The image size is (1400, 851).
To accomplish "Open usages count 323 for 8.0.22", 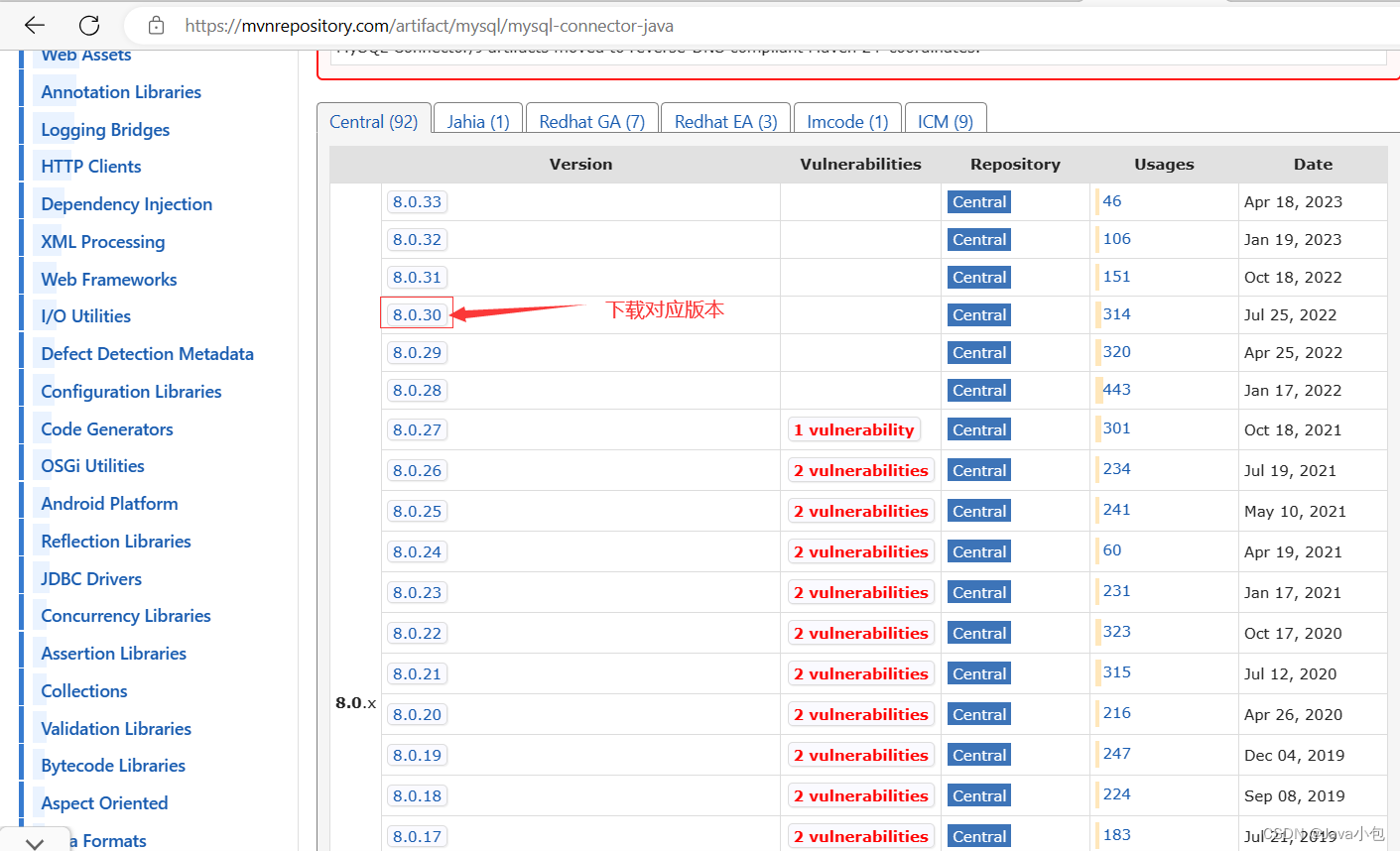I will 1116,632.
